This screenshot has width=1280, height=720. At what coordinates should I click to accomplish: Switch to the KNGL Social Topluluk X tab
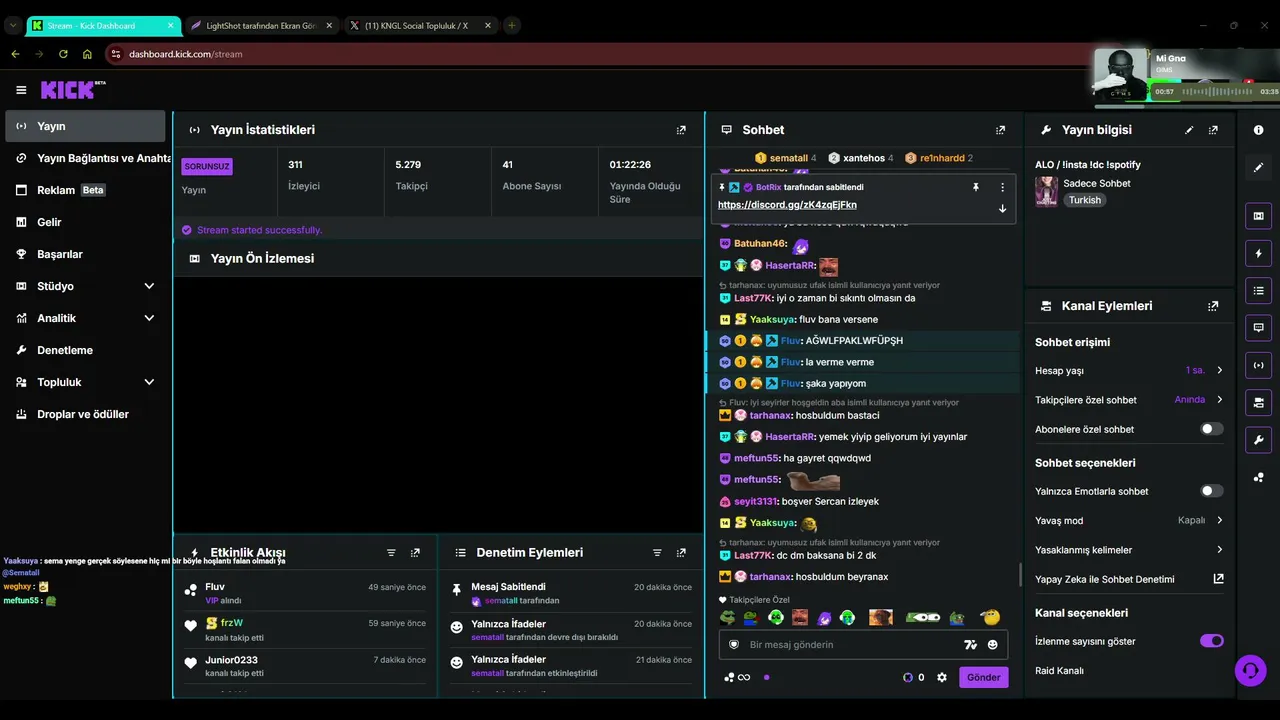coord(418,25)
